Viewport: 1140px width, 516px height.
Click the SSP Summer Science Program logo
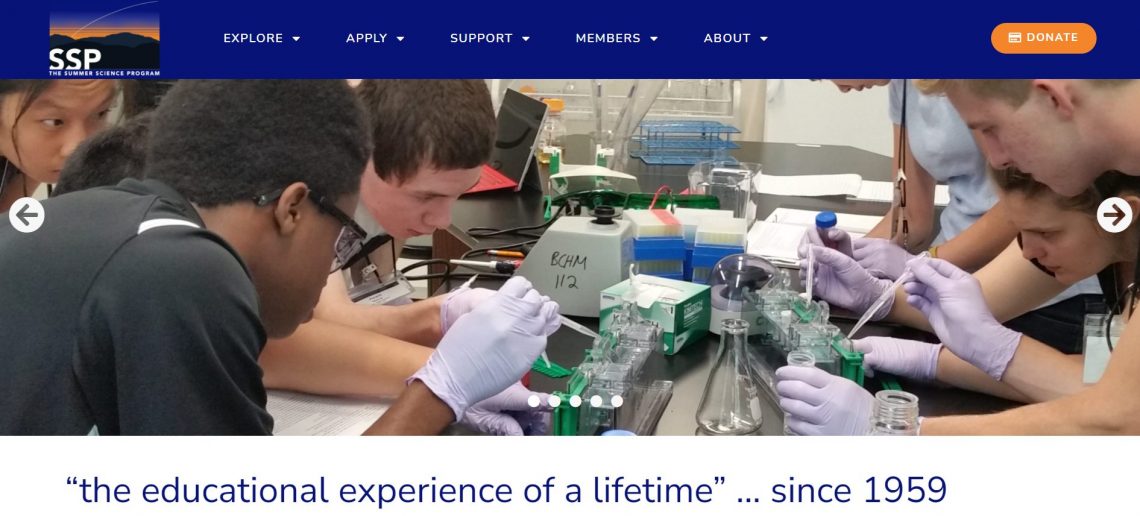(x=104, y=39)
